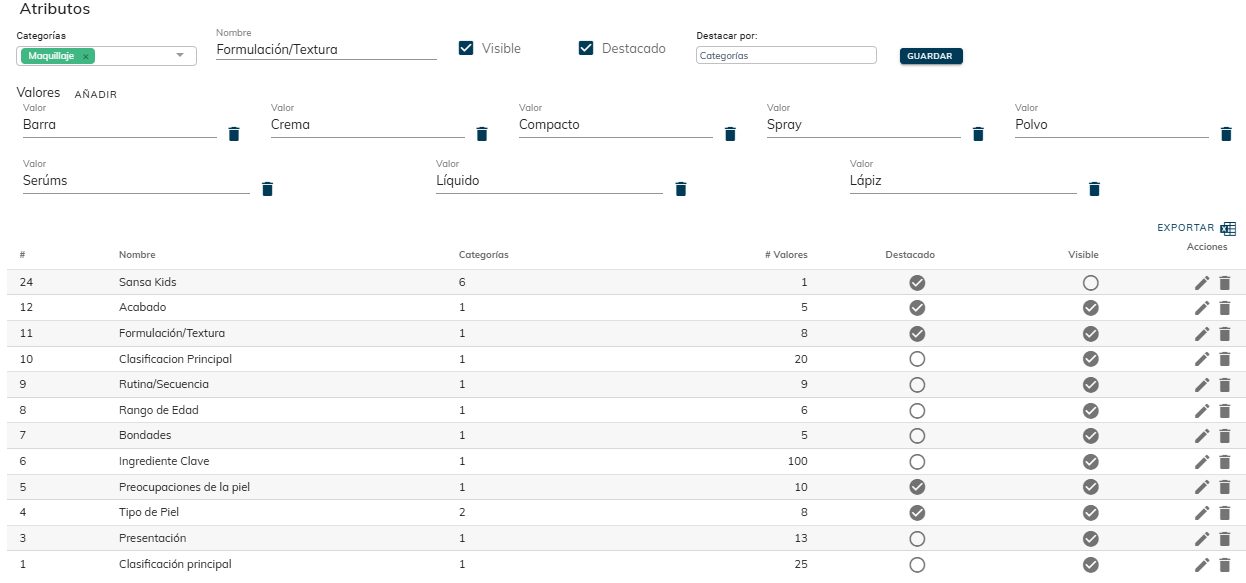Click AÑADIR to add a value
Image resolution: width=1246 pixels, height=583 pixels.
click(96, 95)
